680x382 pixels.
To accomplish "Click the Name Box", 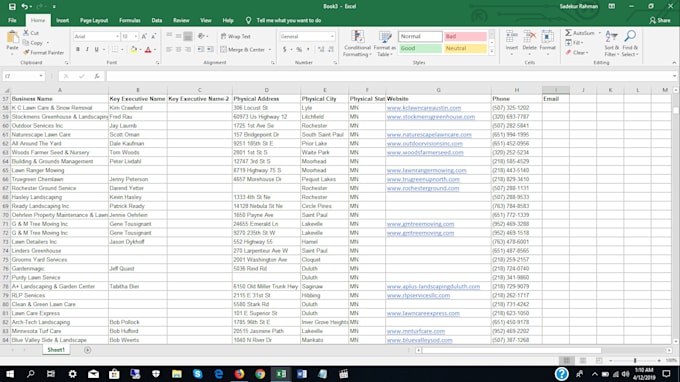I will point(23,76).
